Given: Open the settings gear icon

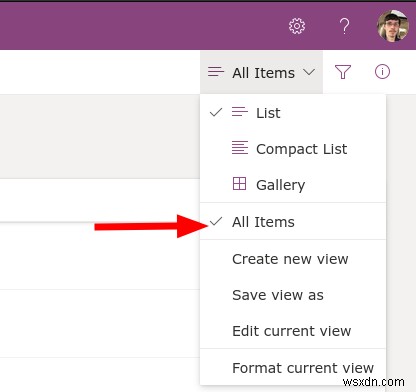Looking at the screenshot, I should [x=297, y=26].
